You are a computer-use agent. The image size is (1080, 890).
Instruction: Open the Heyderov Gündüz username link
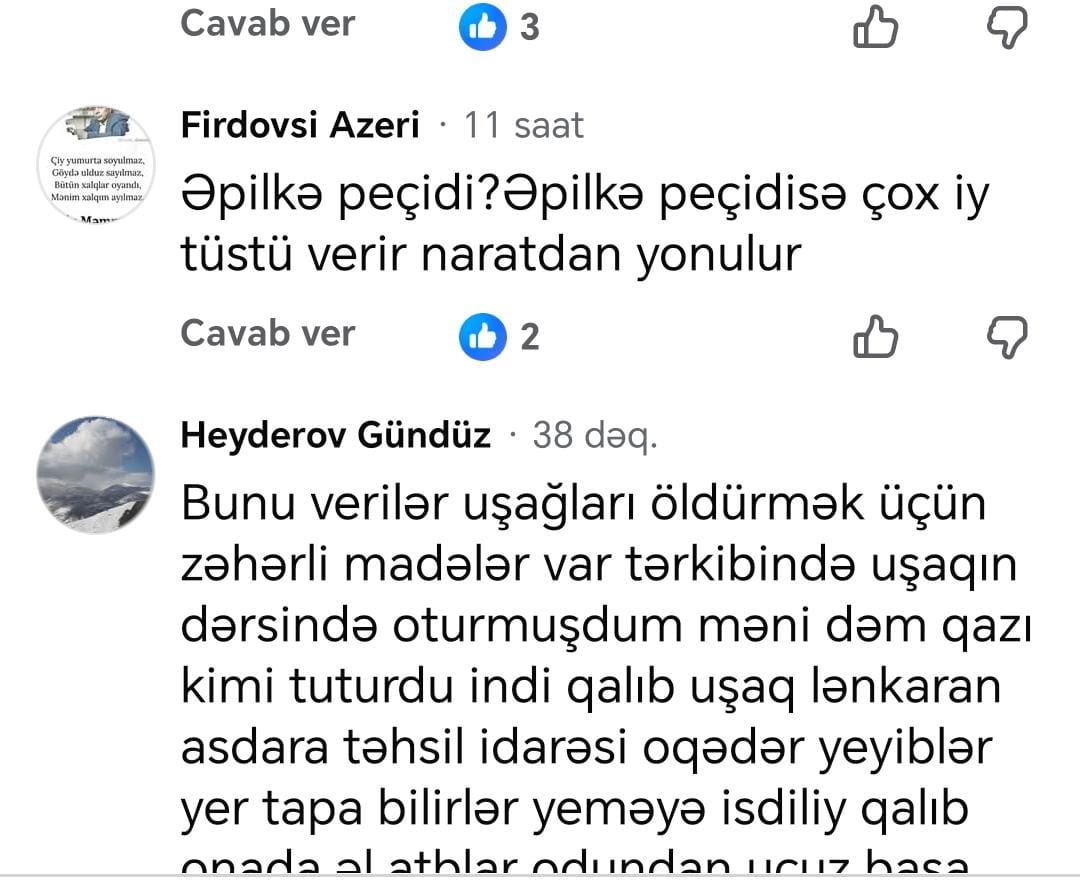coord(336,436)
